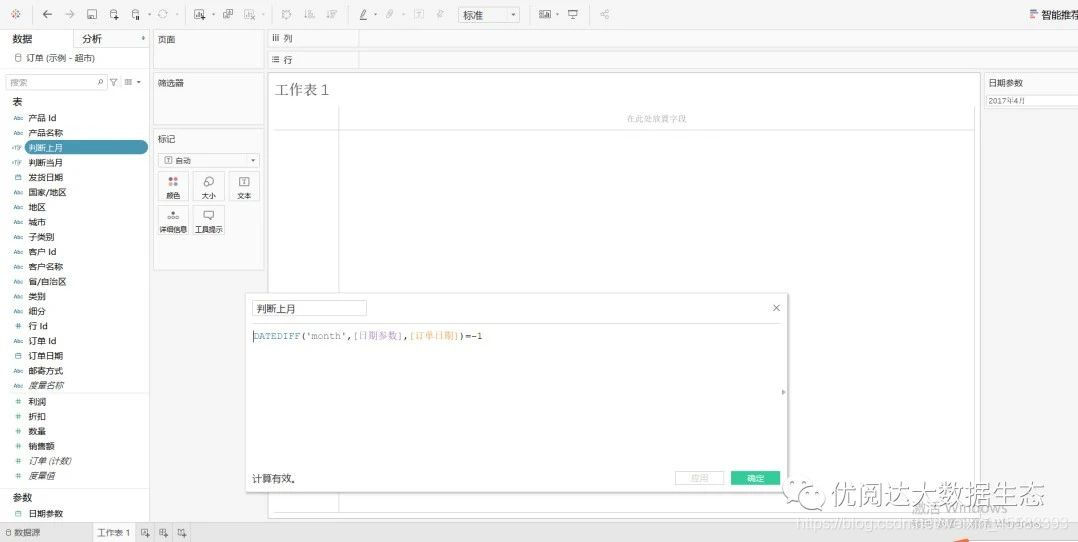Click the Tableau logo start page icon
1078x542 pixels.
pos(16,14)
